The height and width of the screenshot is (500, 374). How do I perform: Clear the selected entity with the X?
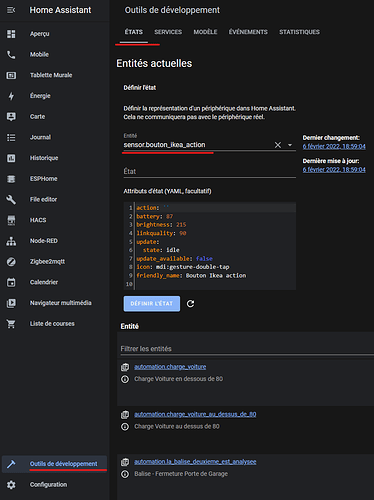click(x=278, y=145)
